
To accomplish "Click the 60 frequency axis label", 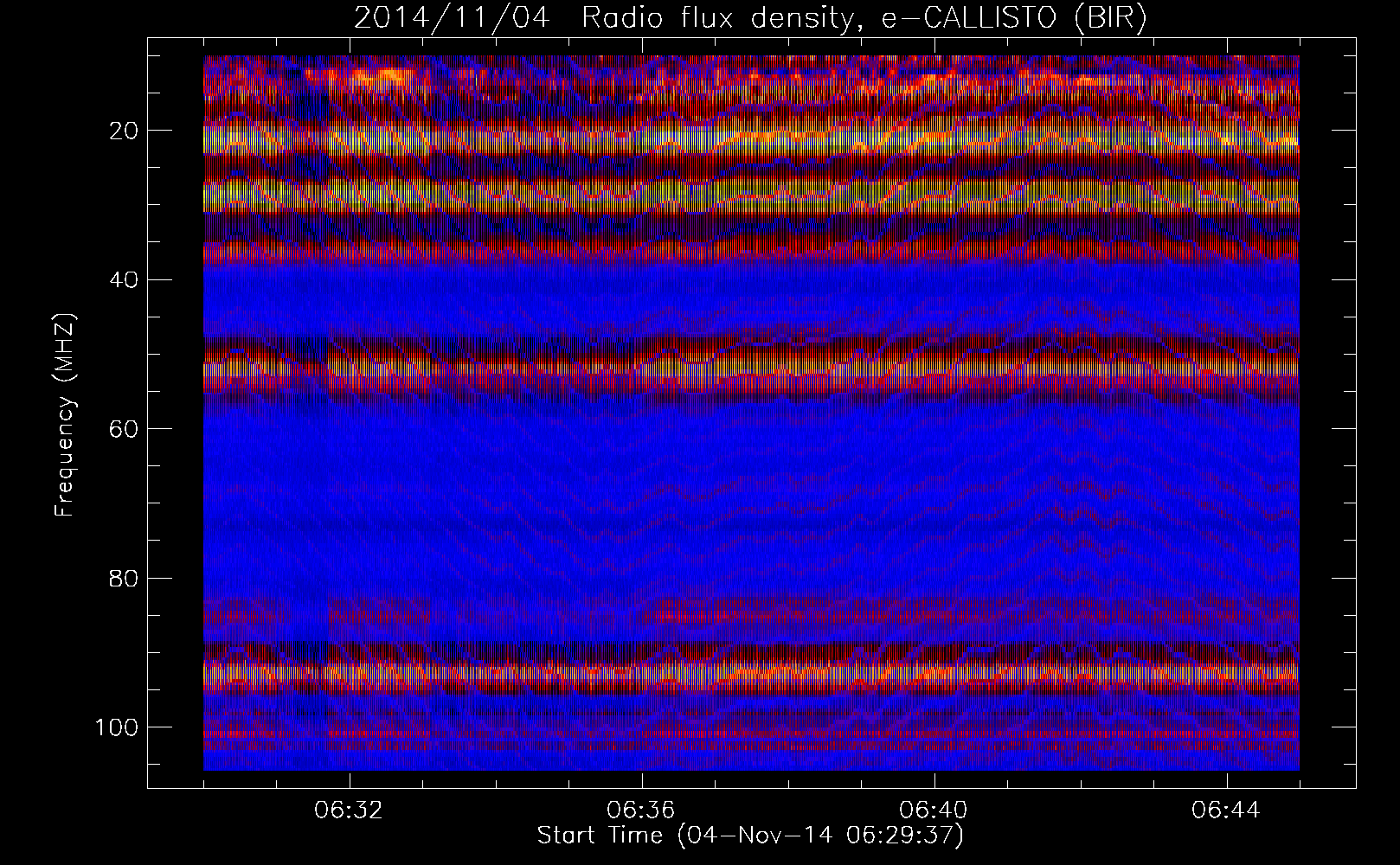I will [x=122, y=429].
